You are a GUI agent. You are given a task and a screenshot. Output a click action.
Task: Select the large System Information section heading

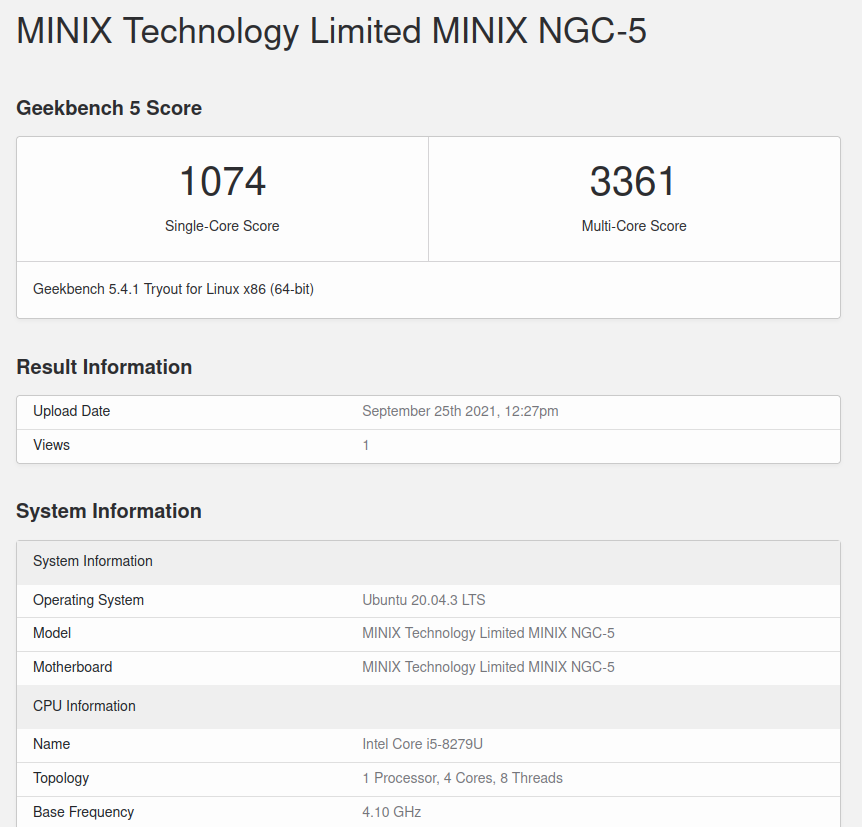[x=109, y=511]
